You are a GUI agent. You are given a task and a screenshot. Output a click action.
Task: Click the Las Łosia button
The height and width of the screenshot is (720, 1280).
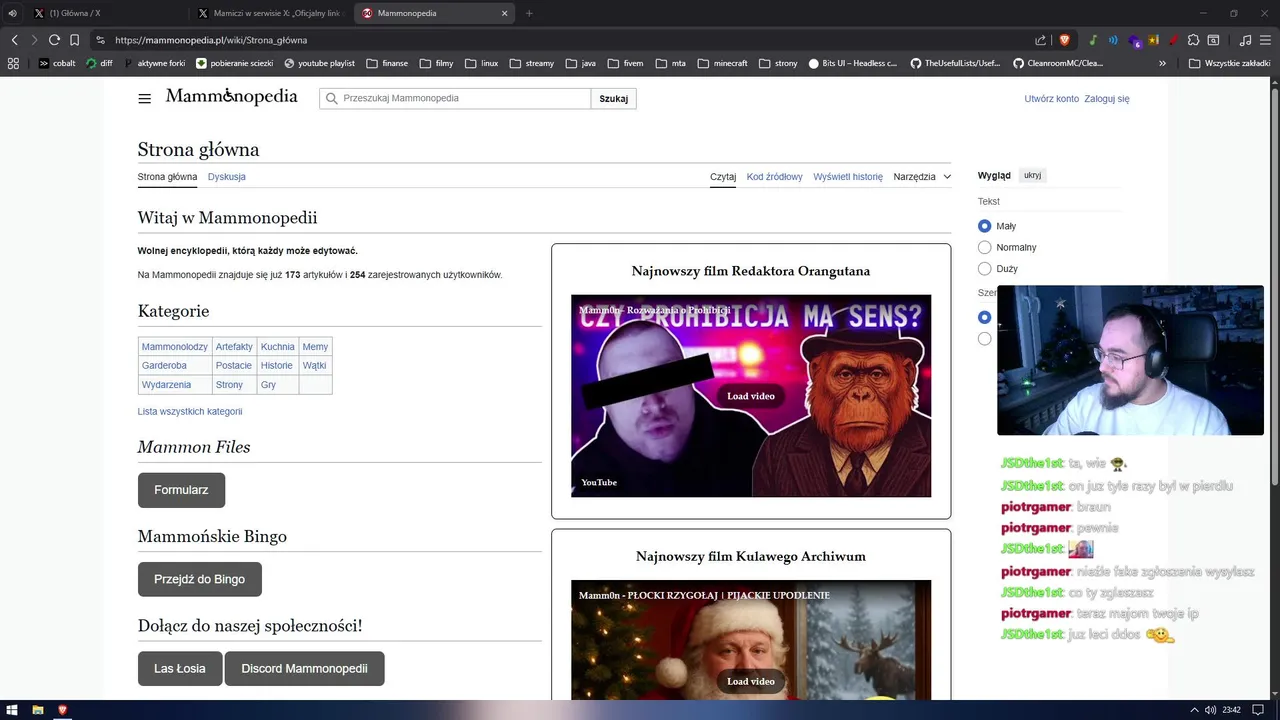pos(180,669)
